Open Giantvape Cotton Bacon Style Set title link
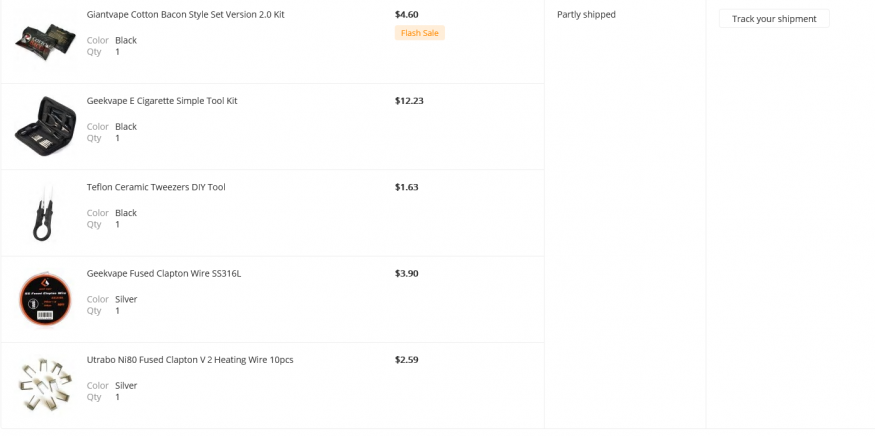Image resolution: width=875 pixels, height=436 pixels. pos(185,15)
